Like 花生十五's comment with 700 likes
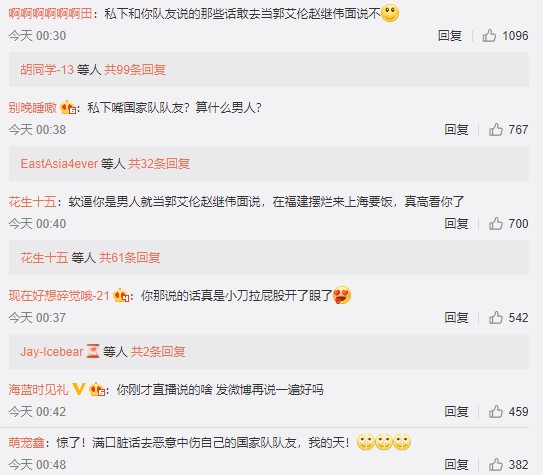 click(x=496, y=224)
